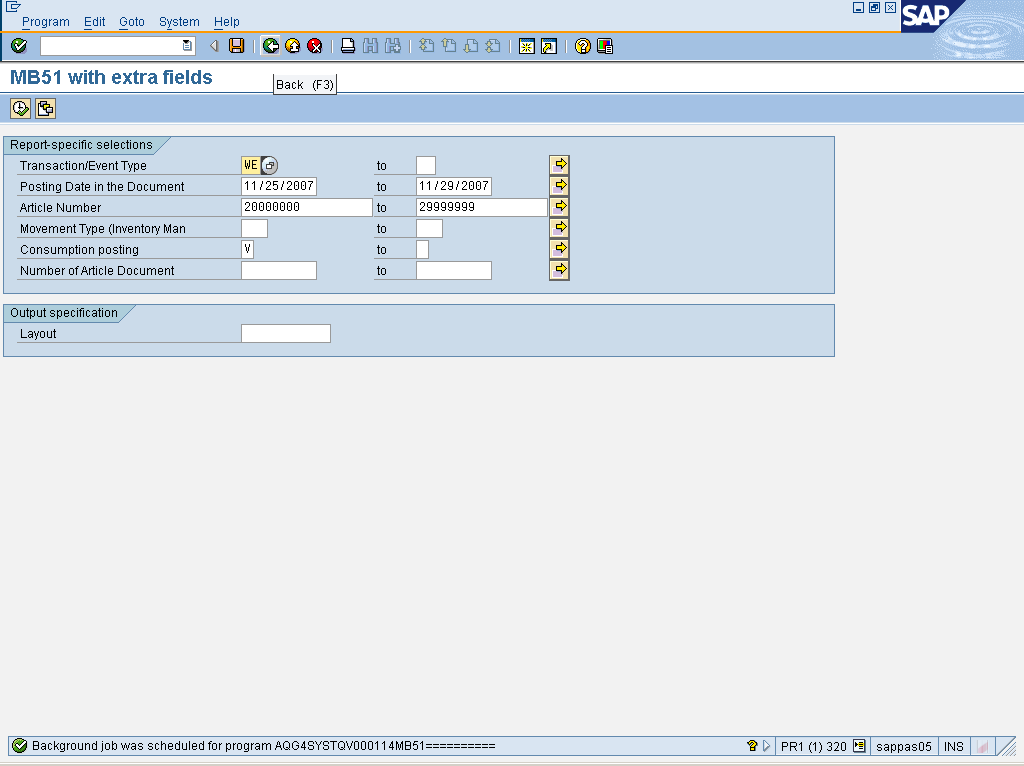The height and width of the screenshot is (766, 1024).
Task: Click the server name sappas05
Action: coord(904,746)
